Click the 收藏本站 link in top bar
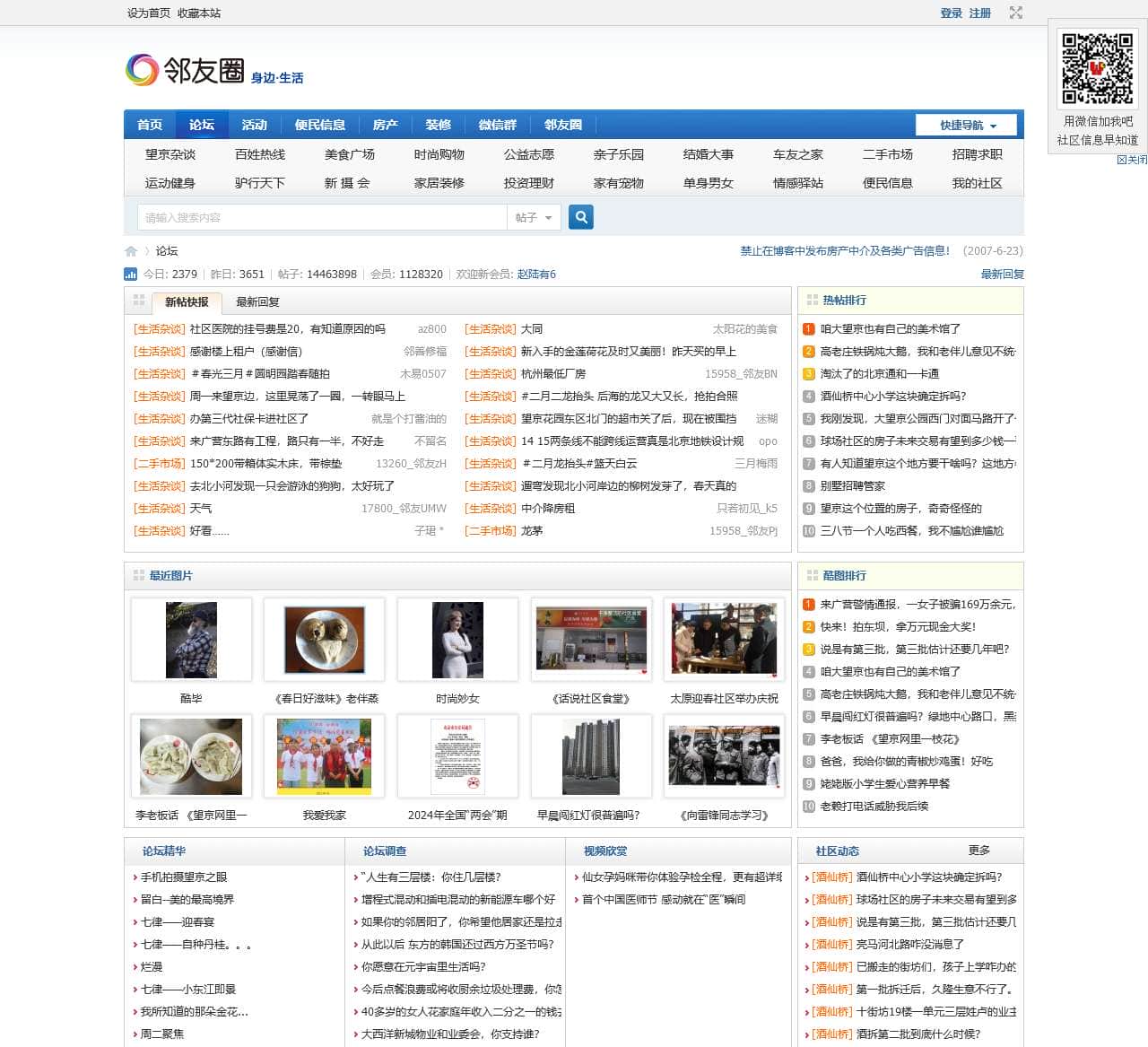 tap(199, 13)
